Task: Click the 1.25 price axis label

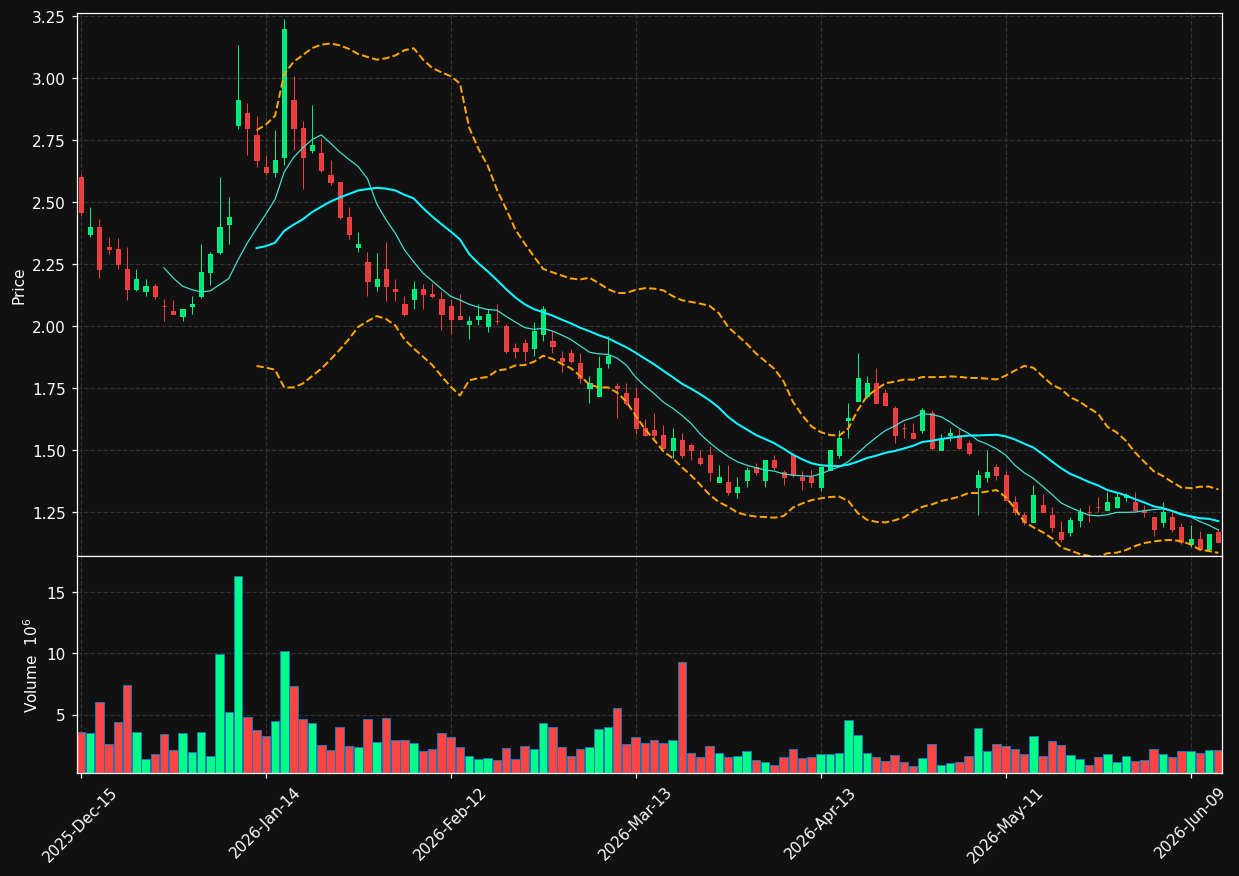Action: pyautogui.click(x=50, y=513)
